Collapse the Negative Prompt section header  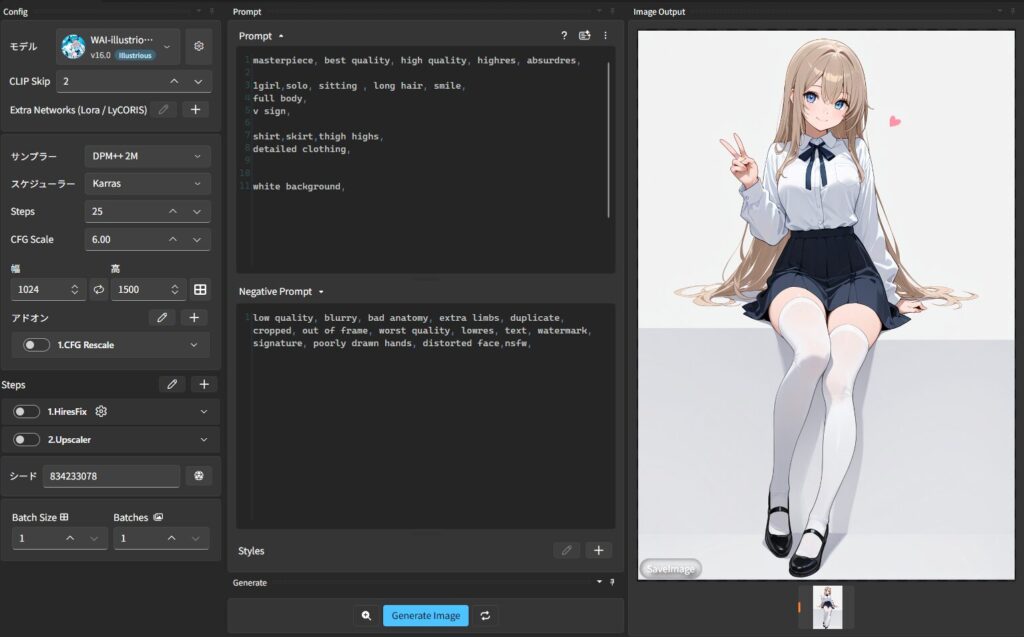coord(281,292)
